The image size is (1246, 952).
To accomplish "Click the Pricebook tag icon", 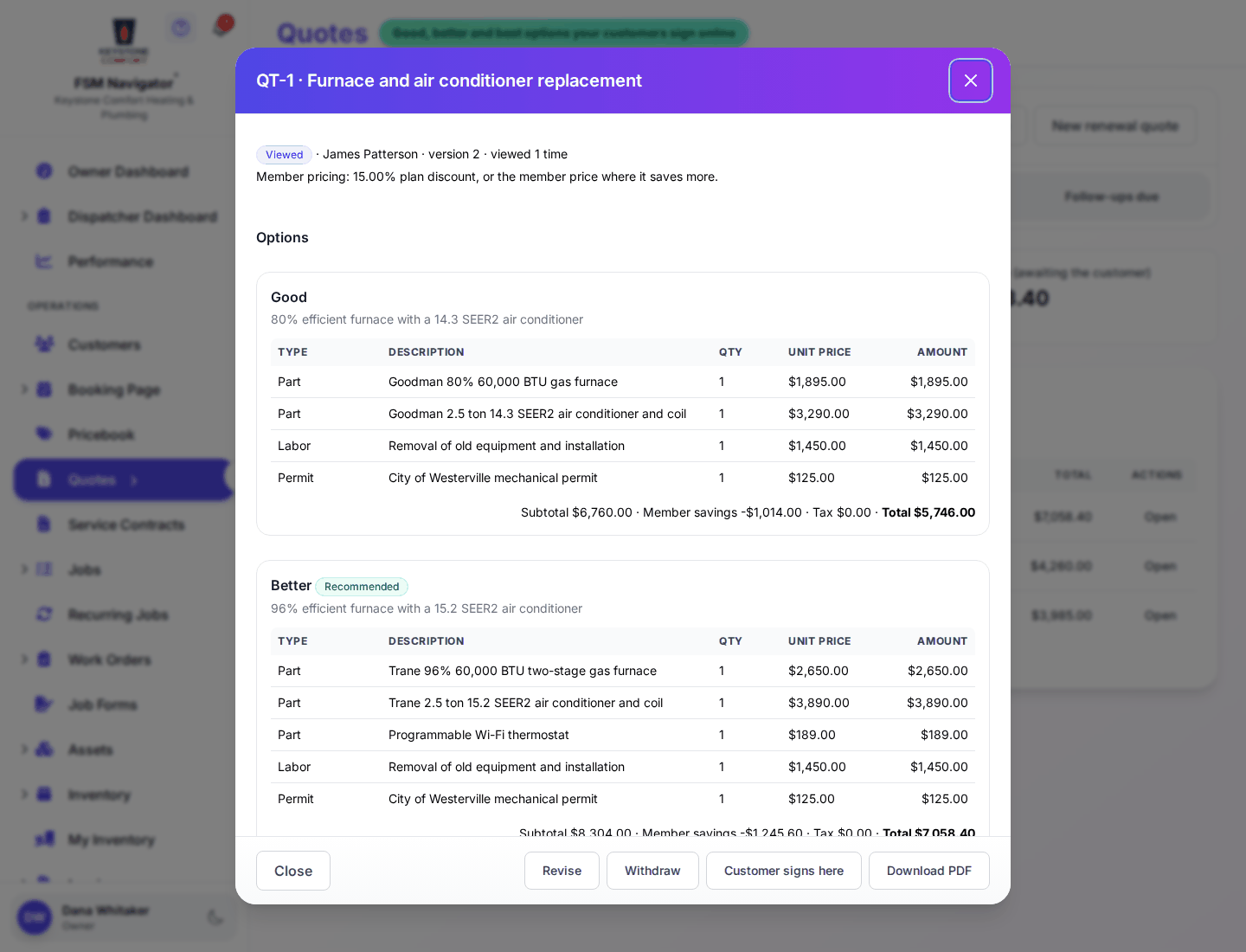I will (44, 434).
